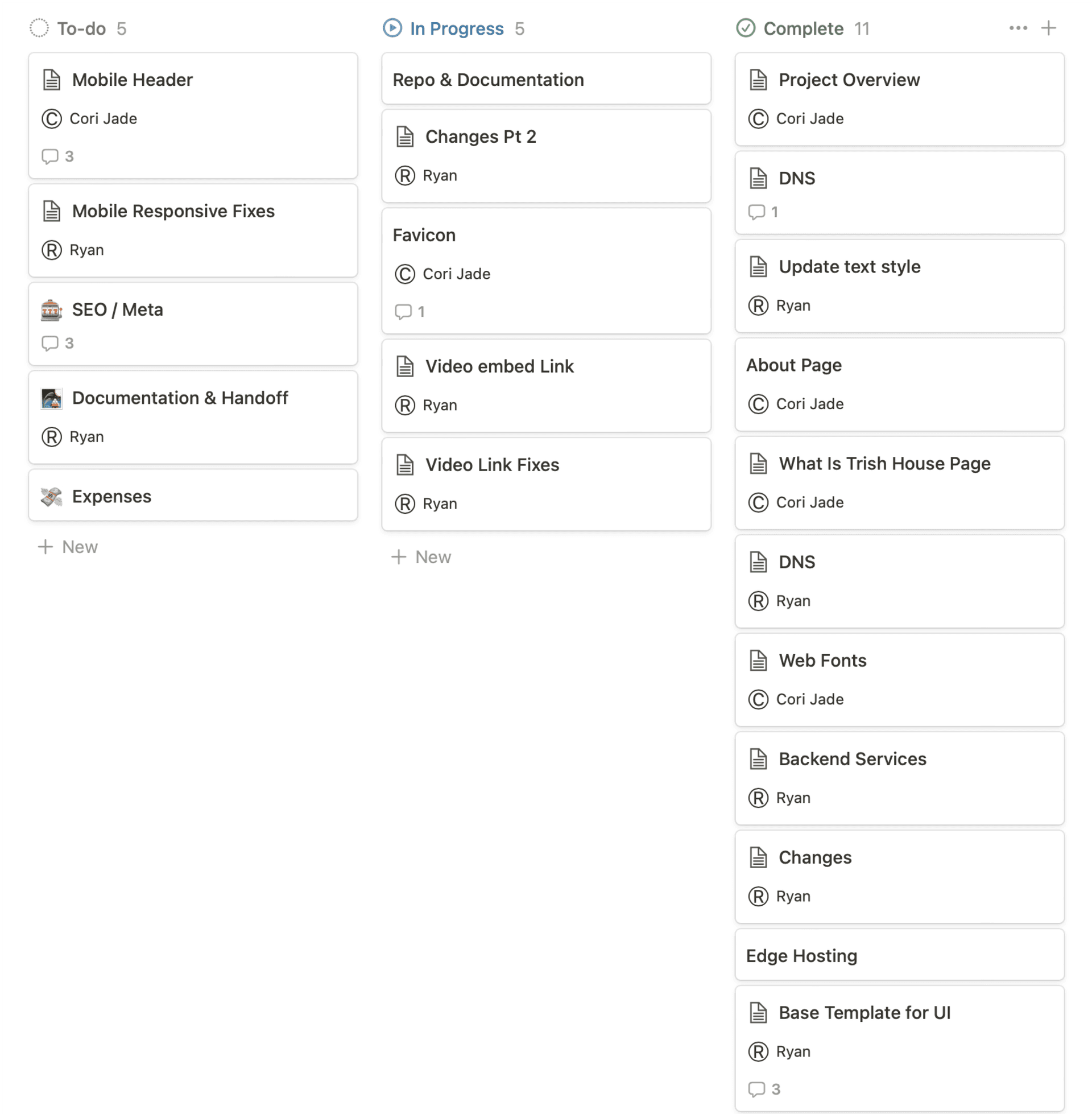Open the In Progress tab tasks

457,28
